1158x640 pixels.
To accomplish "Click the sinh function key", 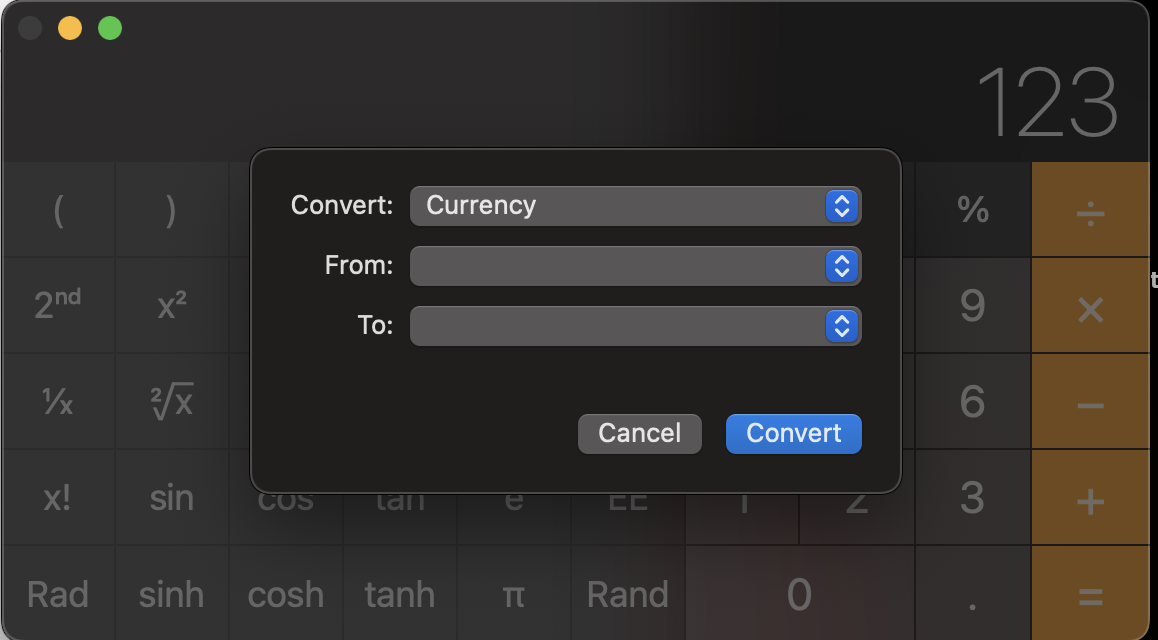I will (x=171, y=596).
